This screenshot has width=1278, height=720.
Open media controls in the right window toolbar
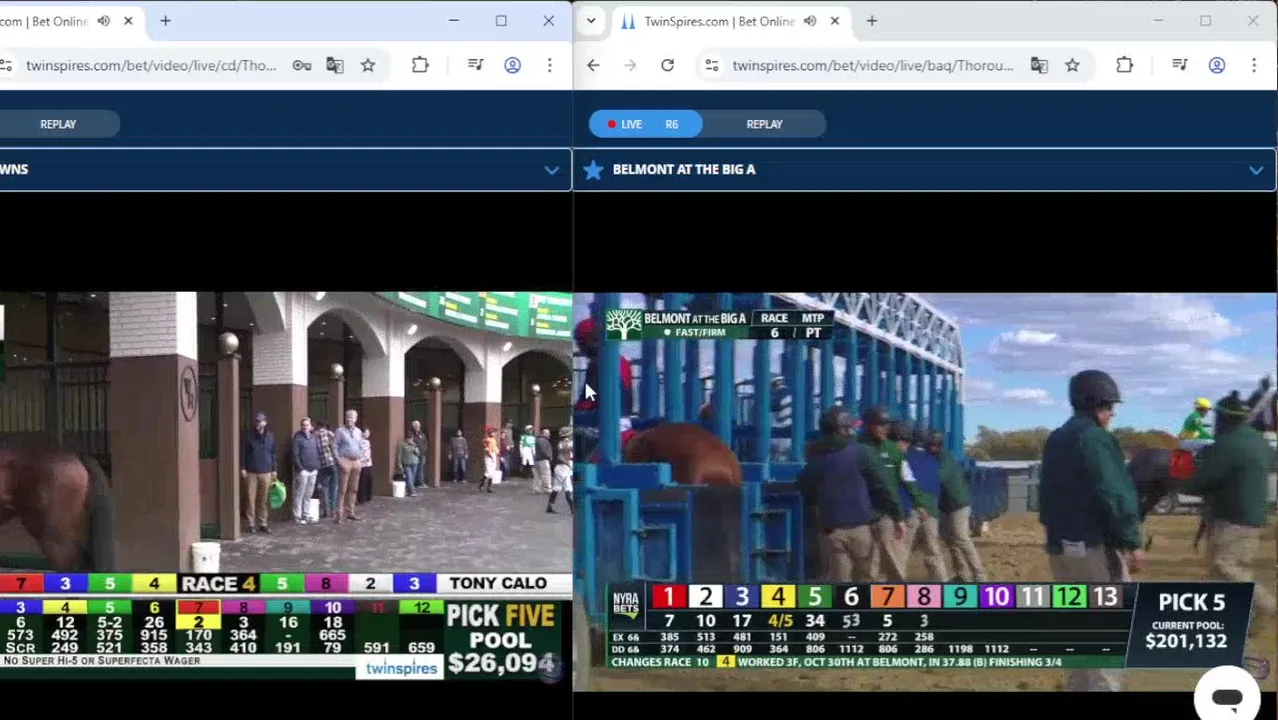click(1180, 66)
